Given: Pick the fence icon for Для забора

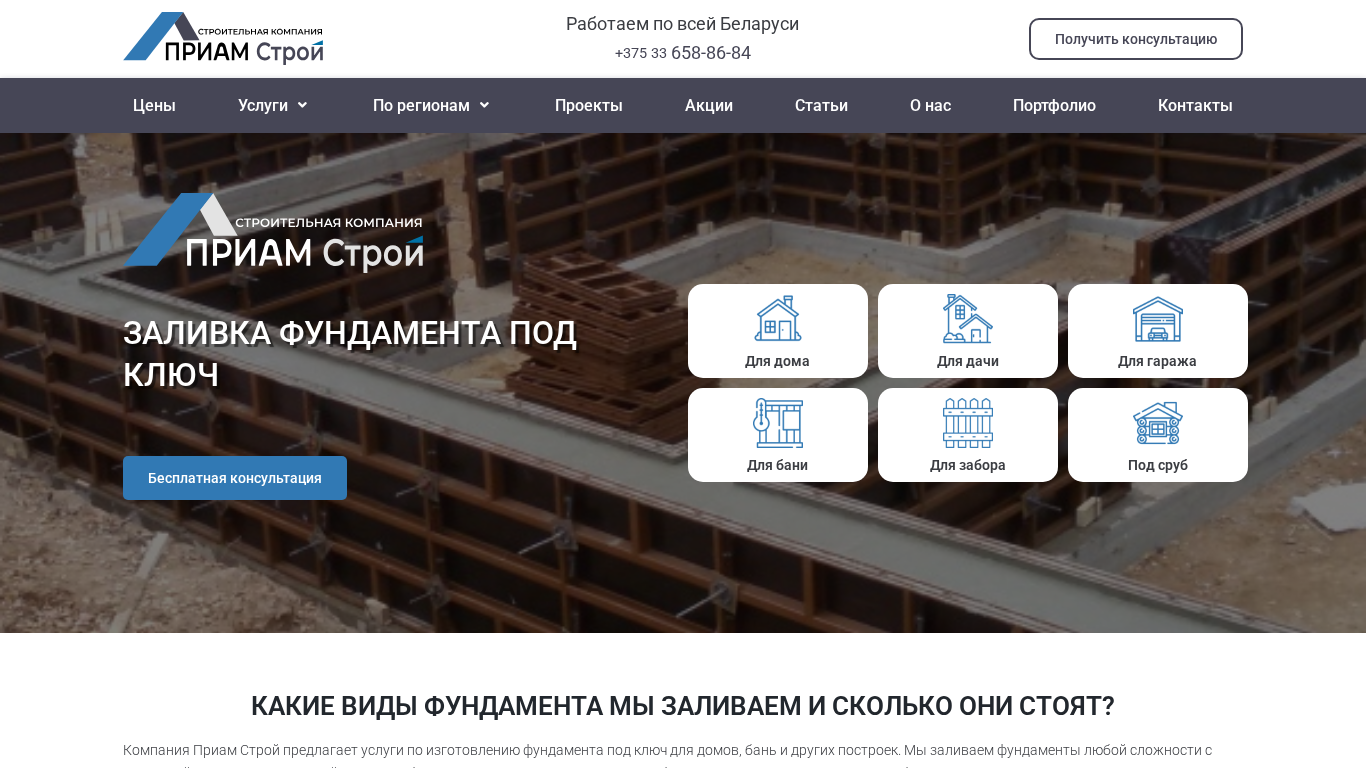Looking at the screenshot, I should click(x=967, y=423).
